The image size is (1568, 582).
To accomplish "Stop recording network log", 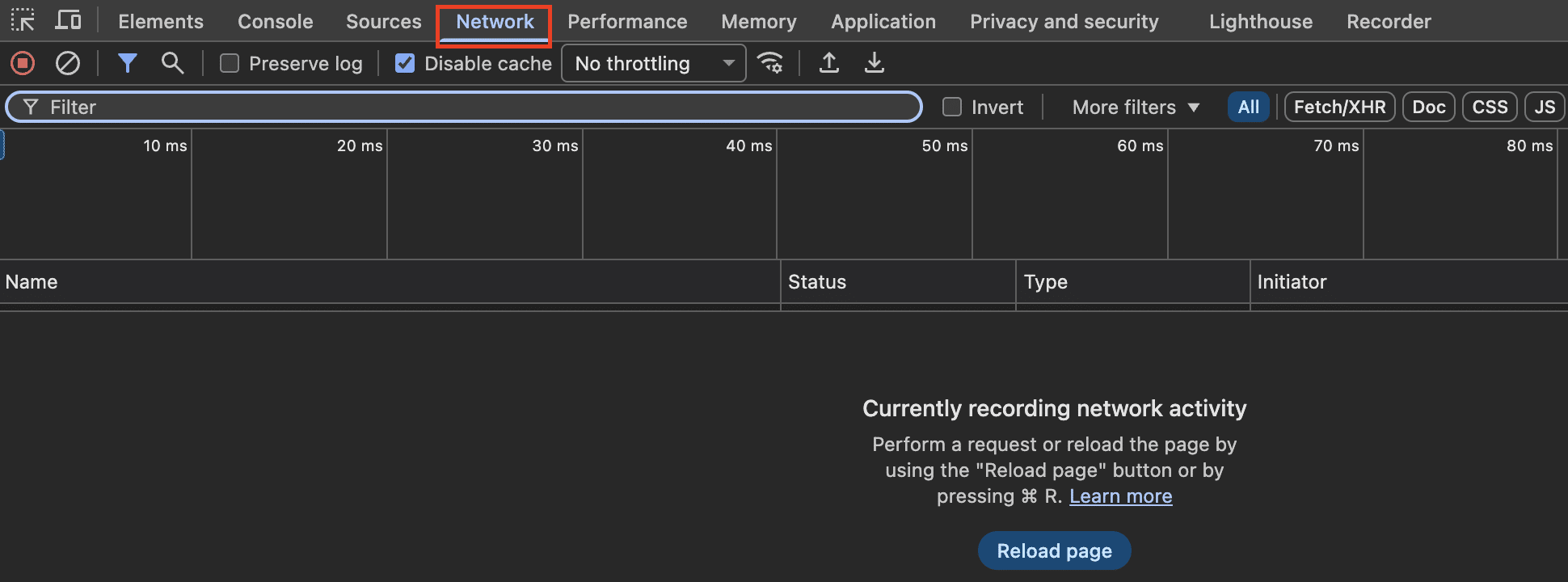I will coord(23,63).
